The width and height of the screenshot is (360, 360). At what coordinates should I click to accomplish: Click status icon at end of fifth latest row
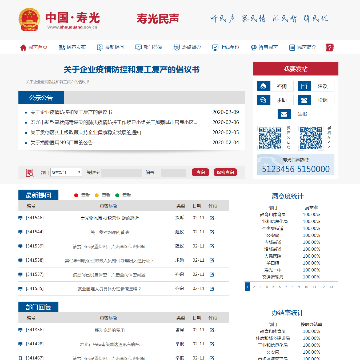[212, 275]
